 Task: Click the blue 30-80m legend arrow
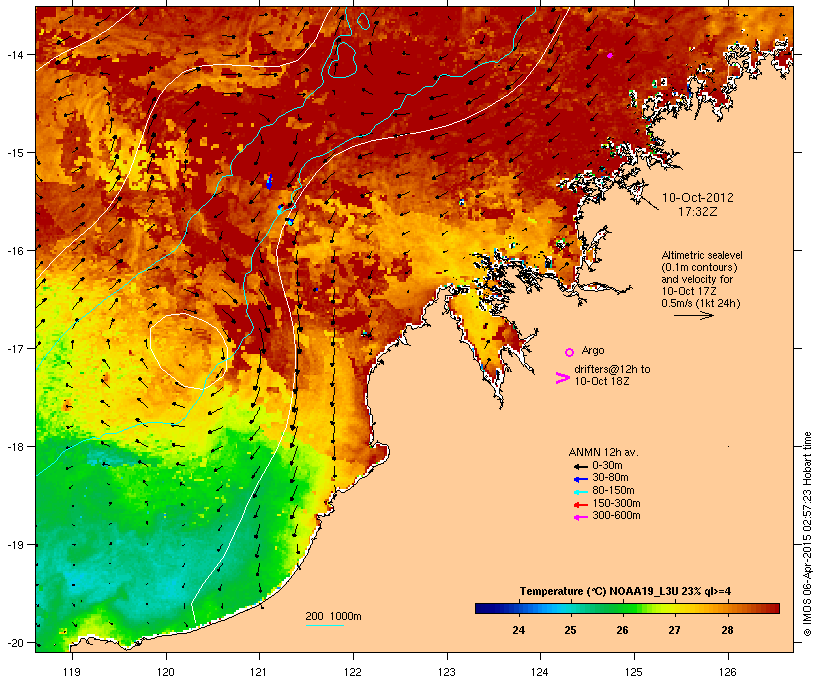[580, 479]
